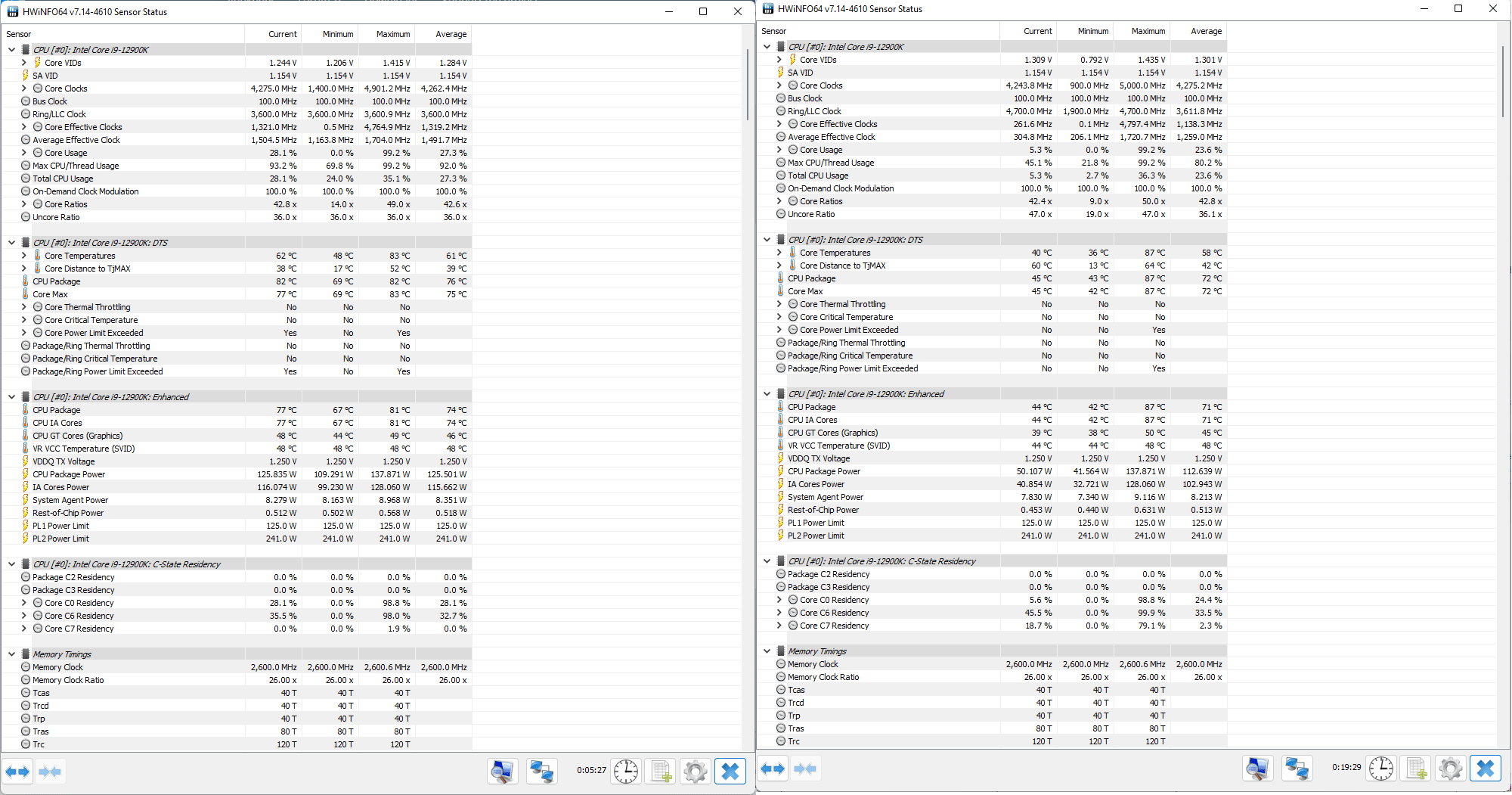Expand Core Usage in right window
Image resolution: width=1512 pixels, height=795 pixels.
pyautogui.click(x=779, y=150)
